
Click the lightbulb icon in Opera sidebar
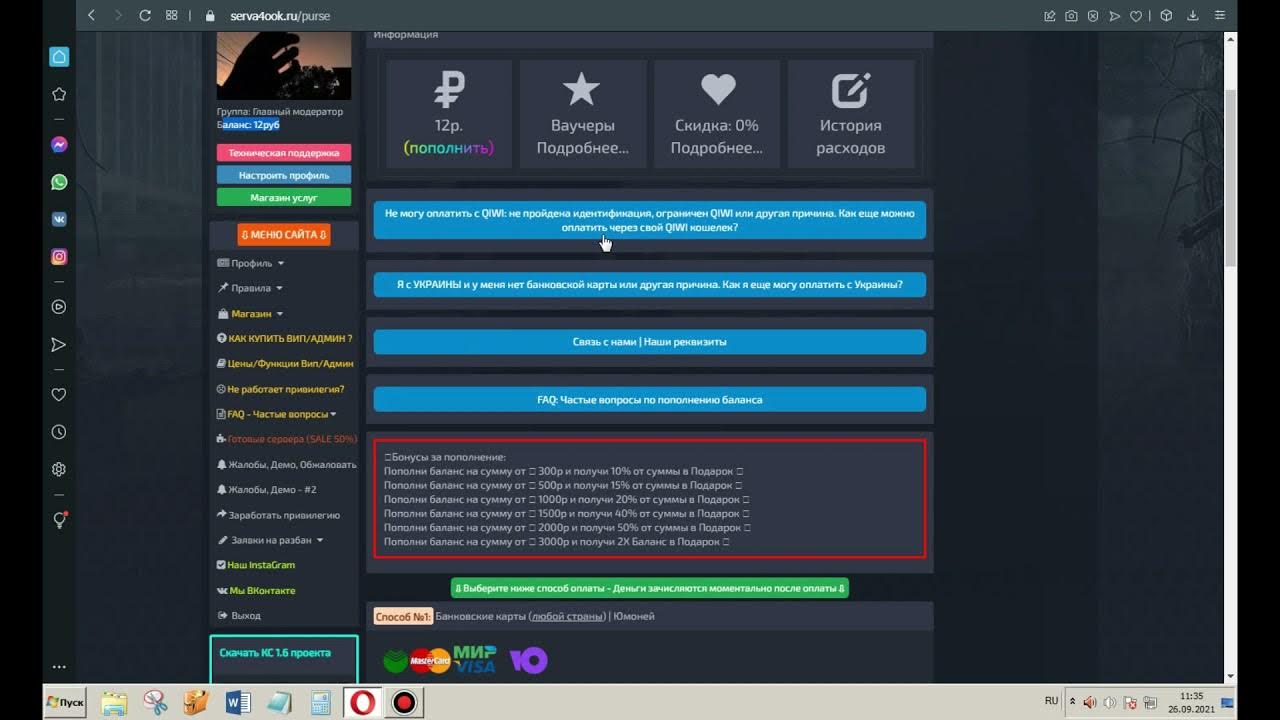click(x=59, y=520)
